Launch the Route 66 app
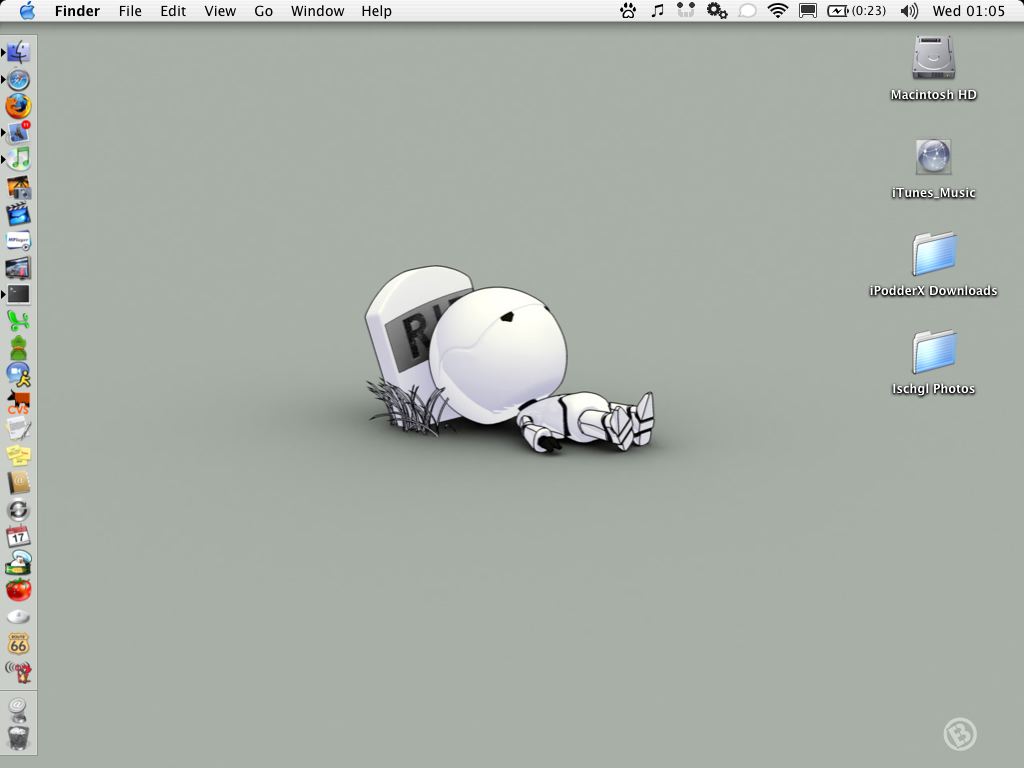Viewport: 1024px width, 768px height. 18,640
